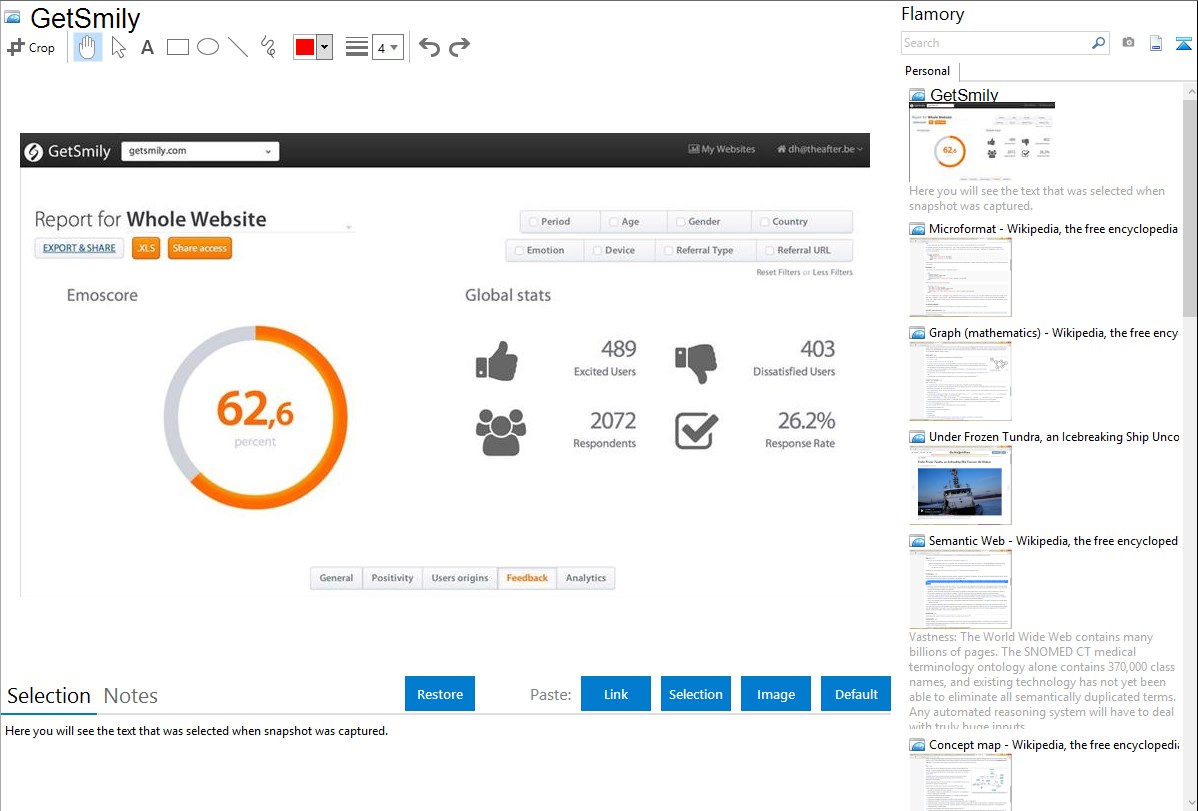Screen dimensions: 1198x811
Task: Enable the Gender filter checkbox
Action: tap(680, 222)
